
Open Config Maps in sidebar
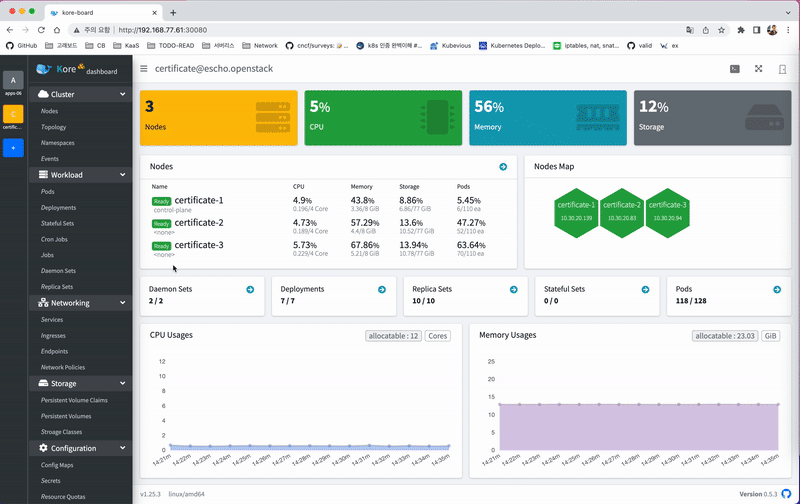[x=57, y=465]
